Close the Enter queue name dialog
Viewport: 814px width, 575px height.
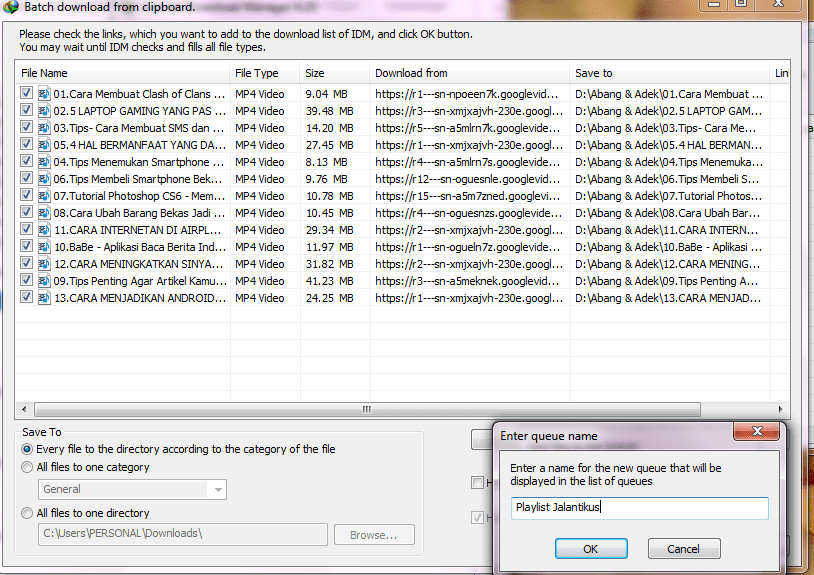click(x=756, y=431)
